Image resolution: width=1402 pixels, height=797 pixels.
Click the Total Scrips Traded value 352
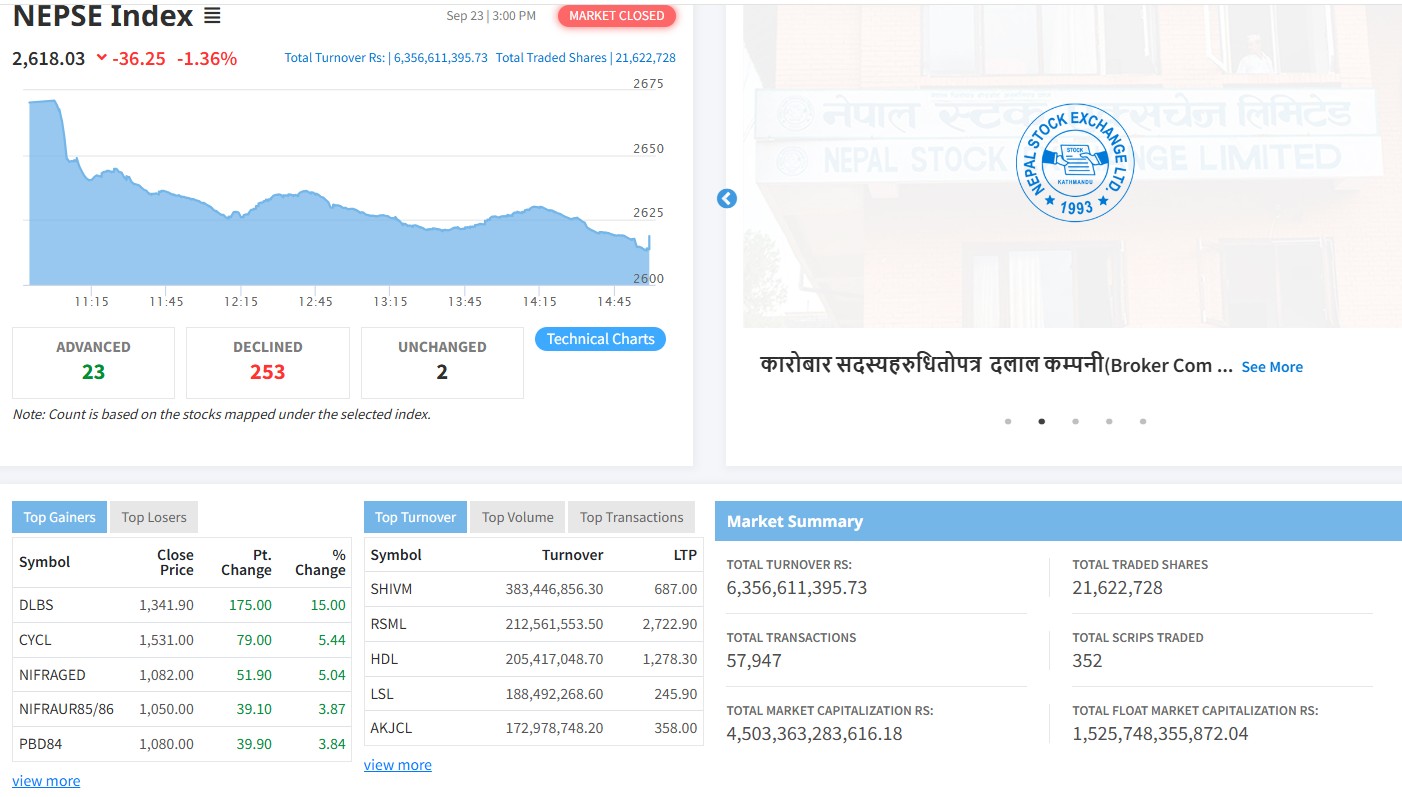tap(1087, 661)
